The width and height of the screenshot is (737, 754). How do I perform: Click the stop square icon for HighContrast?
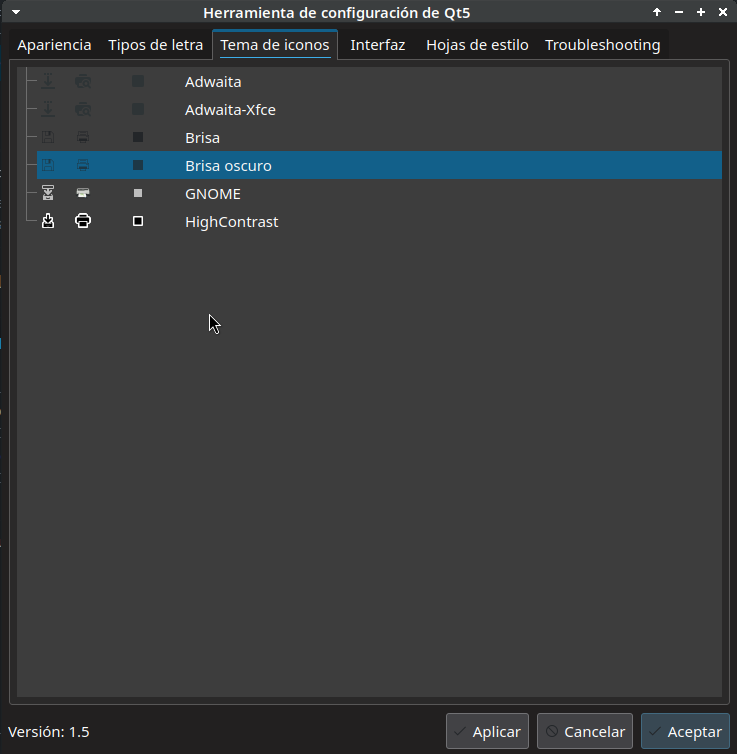tap(138, 222)
